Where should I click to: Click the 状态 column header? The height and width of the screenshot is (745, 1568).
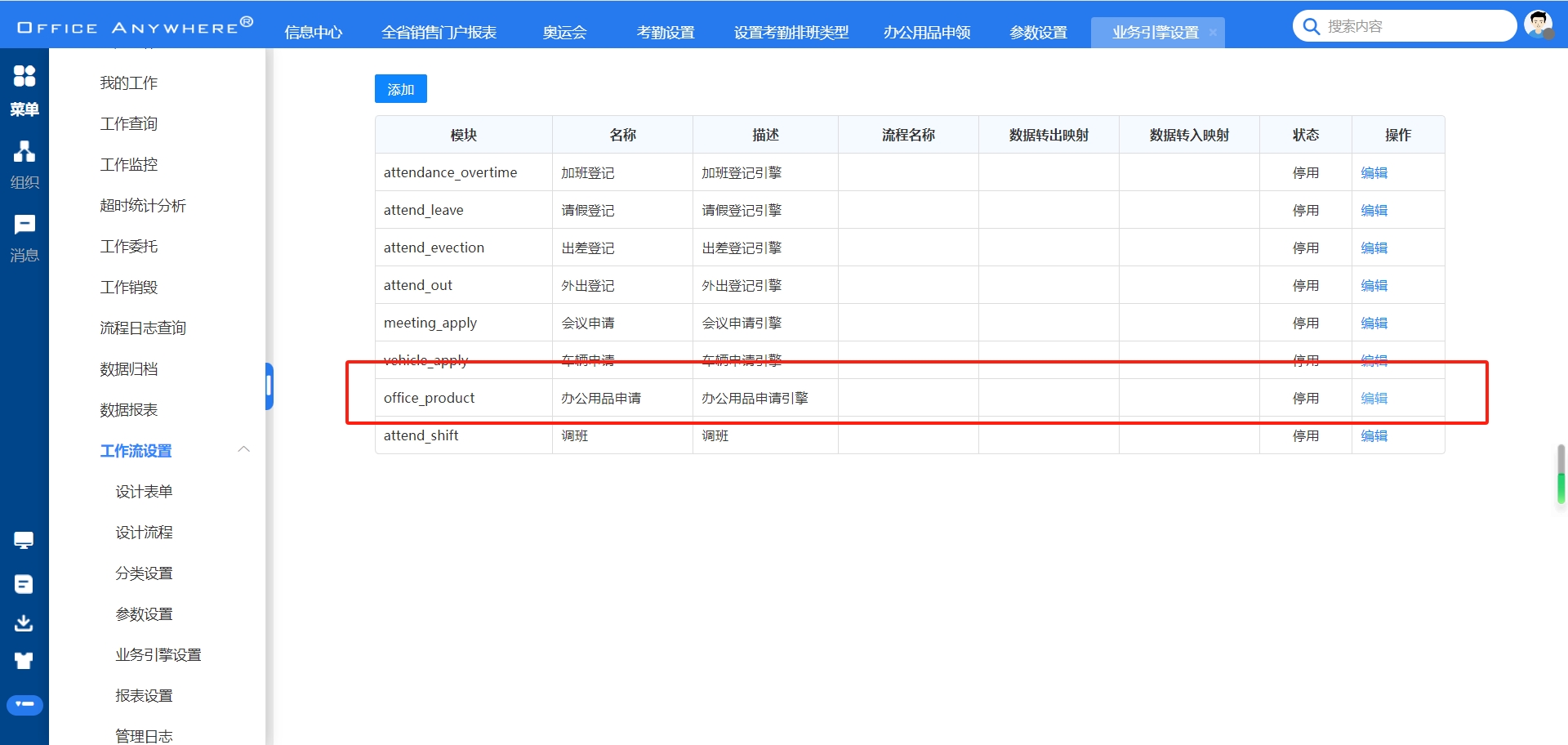pyautogui.click(x=1306, y=135)
